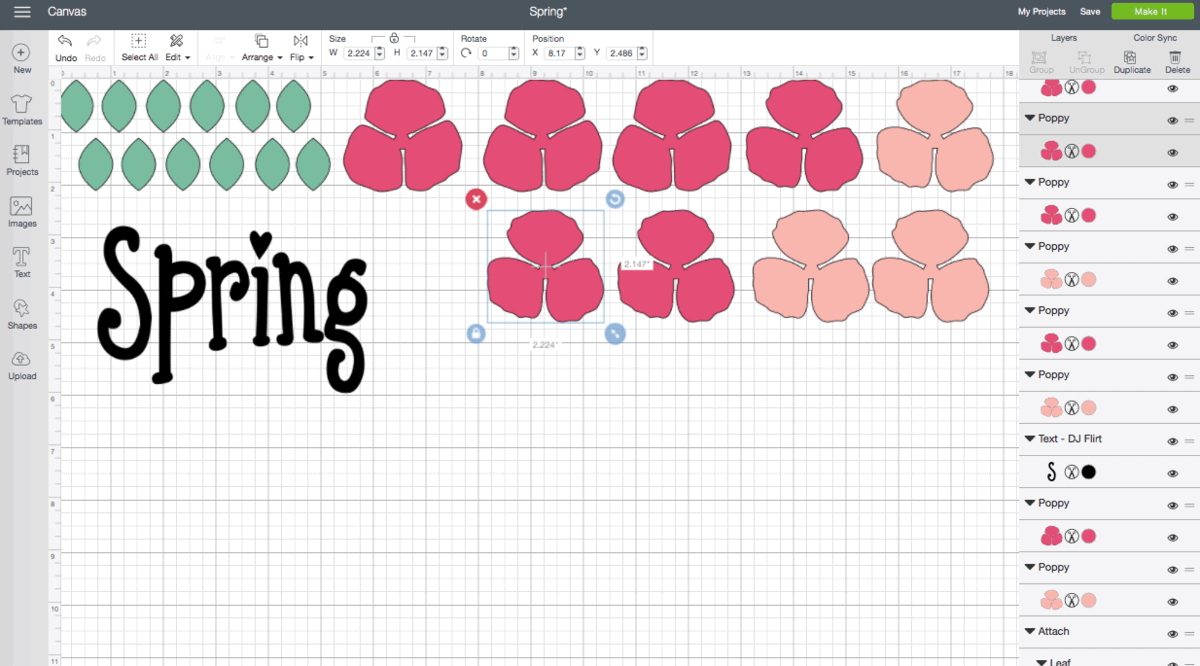This screenshot has width=1200, height=666.
Task: Collapse the highlighted Poppy layer group
Action: (x=1029, y=118)
